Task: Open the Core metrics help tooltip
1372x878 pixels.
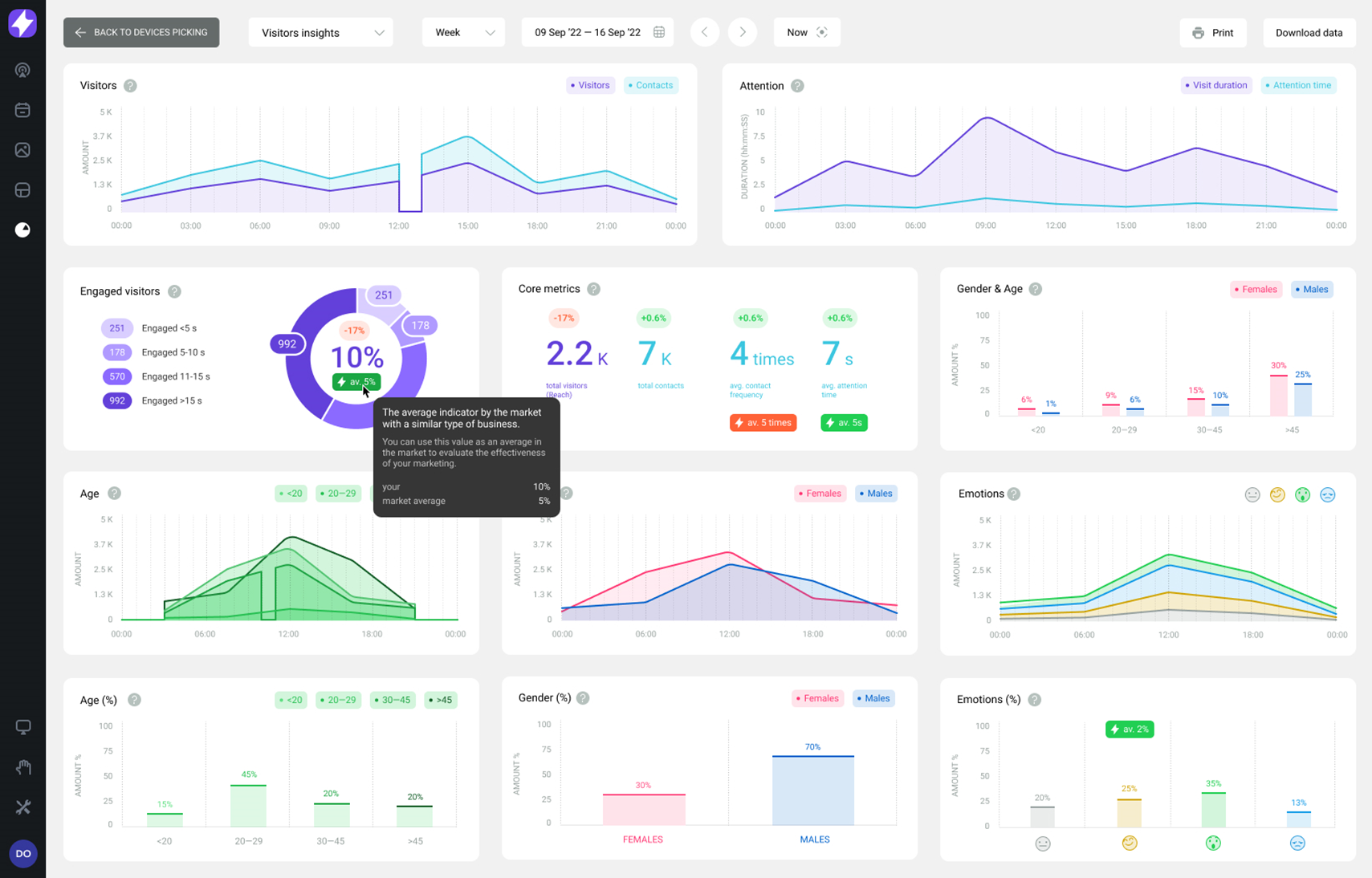Action: point(593,289)
